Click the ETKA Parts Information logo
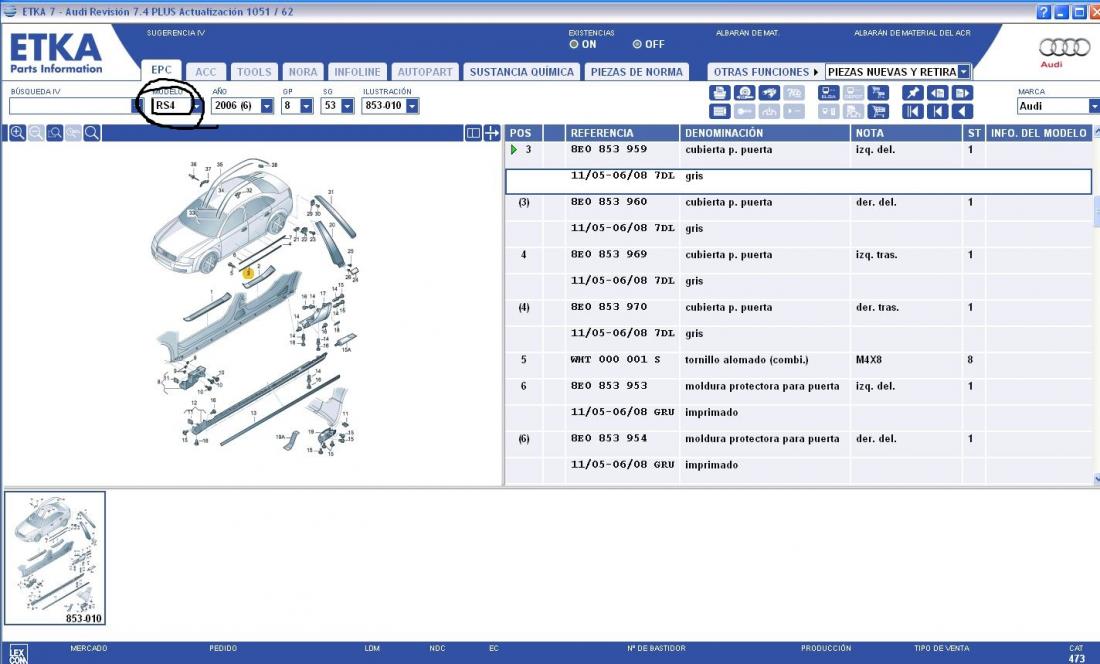Screen dimensions: 1100x664 pos(56,54)
